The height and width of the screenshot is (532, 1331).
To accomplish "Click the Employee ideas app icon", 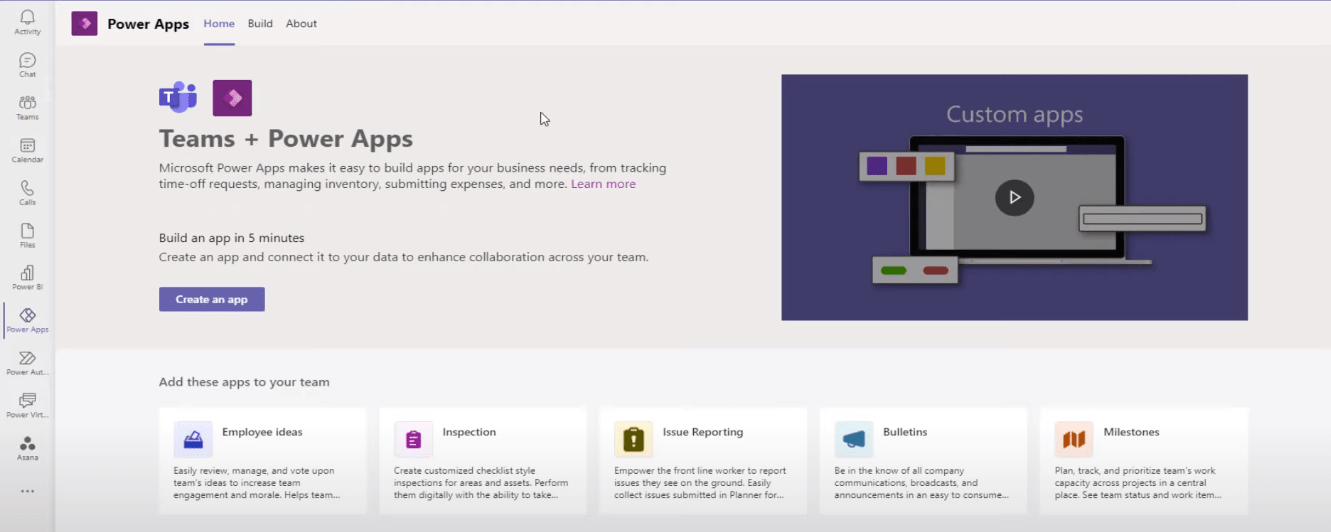I will click(x=193, y=439).
